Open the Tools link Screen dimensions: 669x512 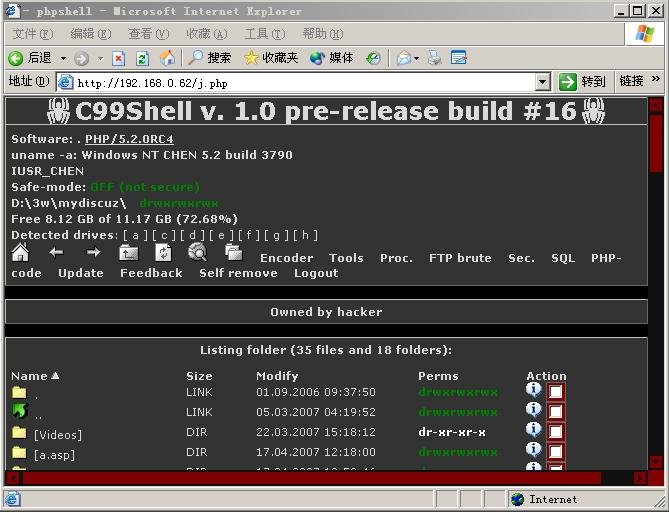click(346, 258)
